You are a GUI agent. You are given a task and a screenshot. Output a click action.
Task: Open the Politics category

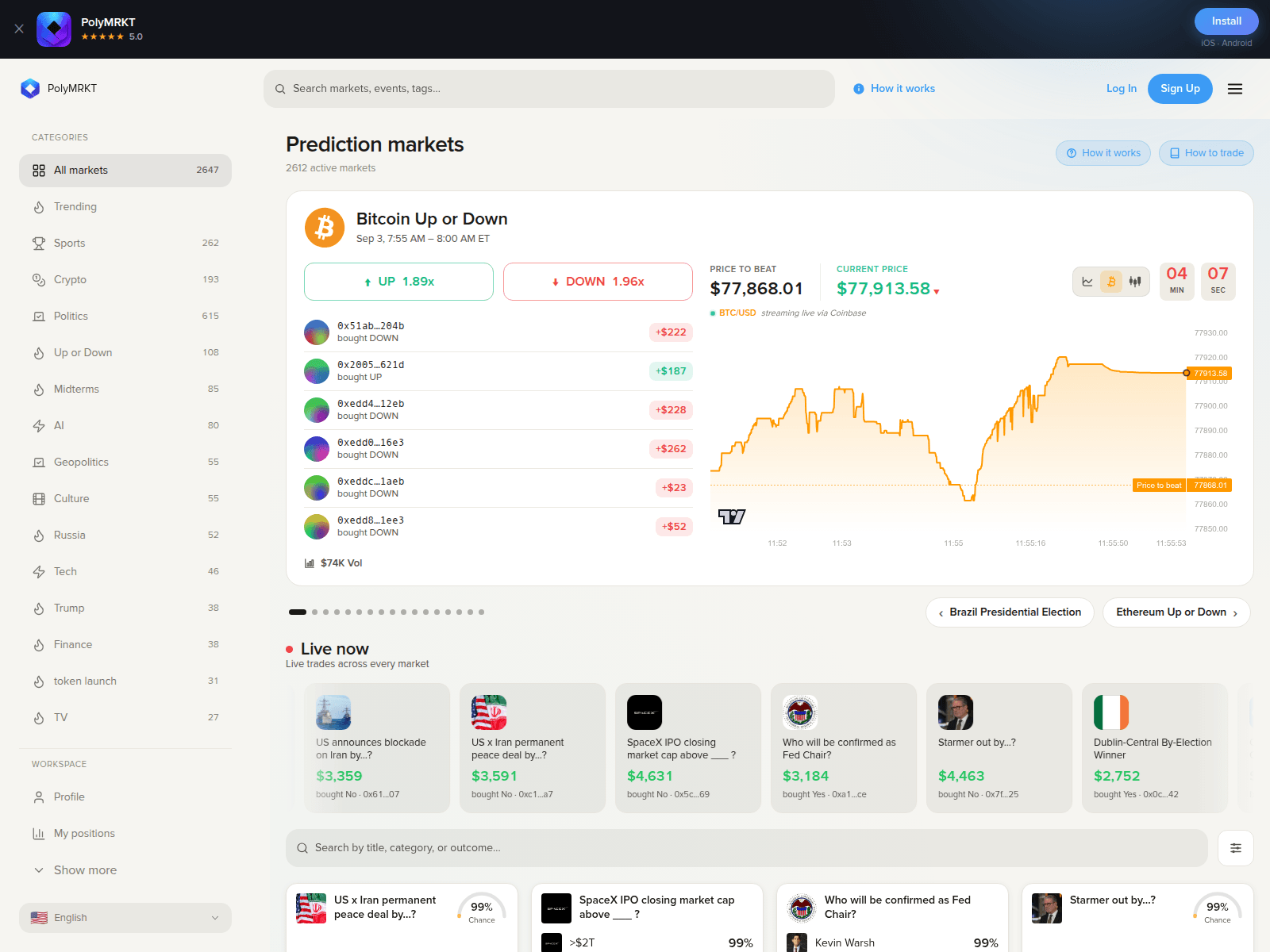(x=125, y=317)
